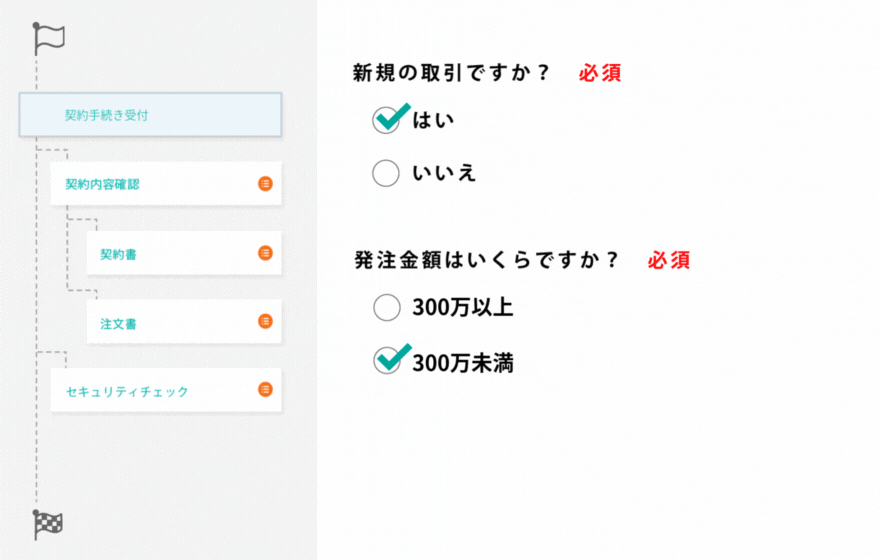
Task: Click the checkered finish flag icon
Action: click(47, 523)
